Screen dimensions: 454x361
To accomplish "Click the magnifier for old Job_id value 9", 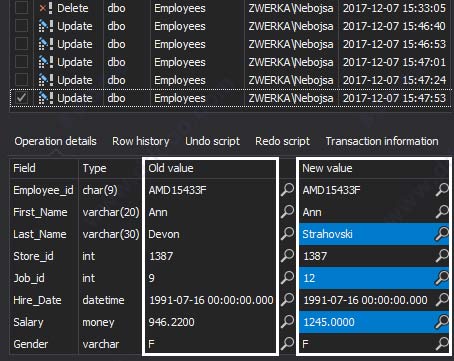I will (287, 278).
